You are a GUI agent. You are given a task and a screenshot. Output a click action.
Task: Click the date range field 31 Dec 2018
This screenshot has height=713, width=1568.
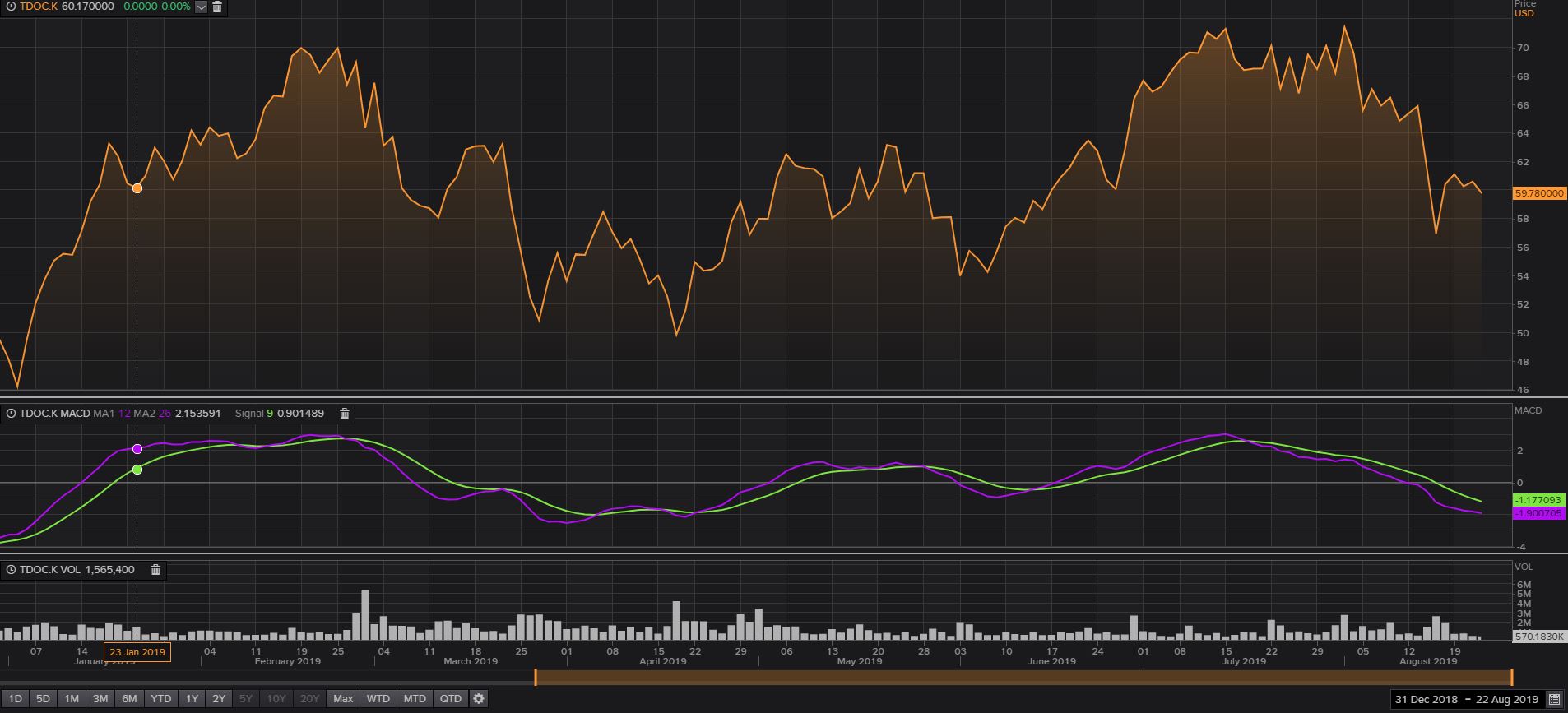click(1427, 700)
